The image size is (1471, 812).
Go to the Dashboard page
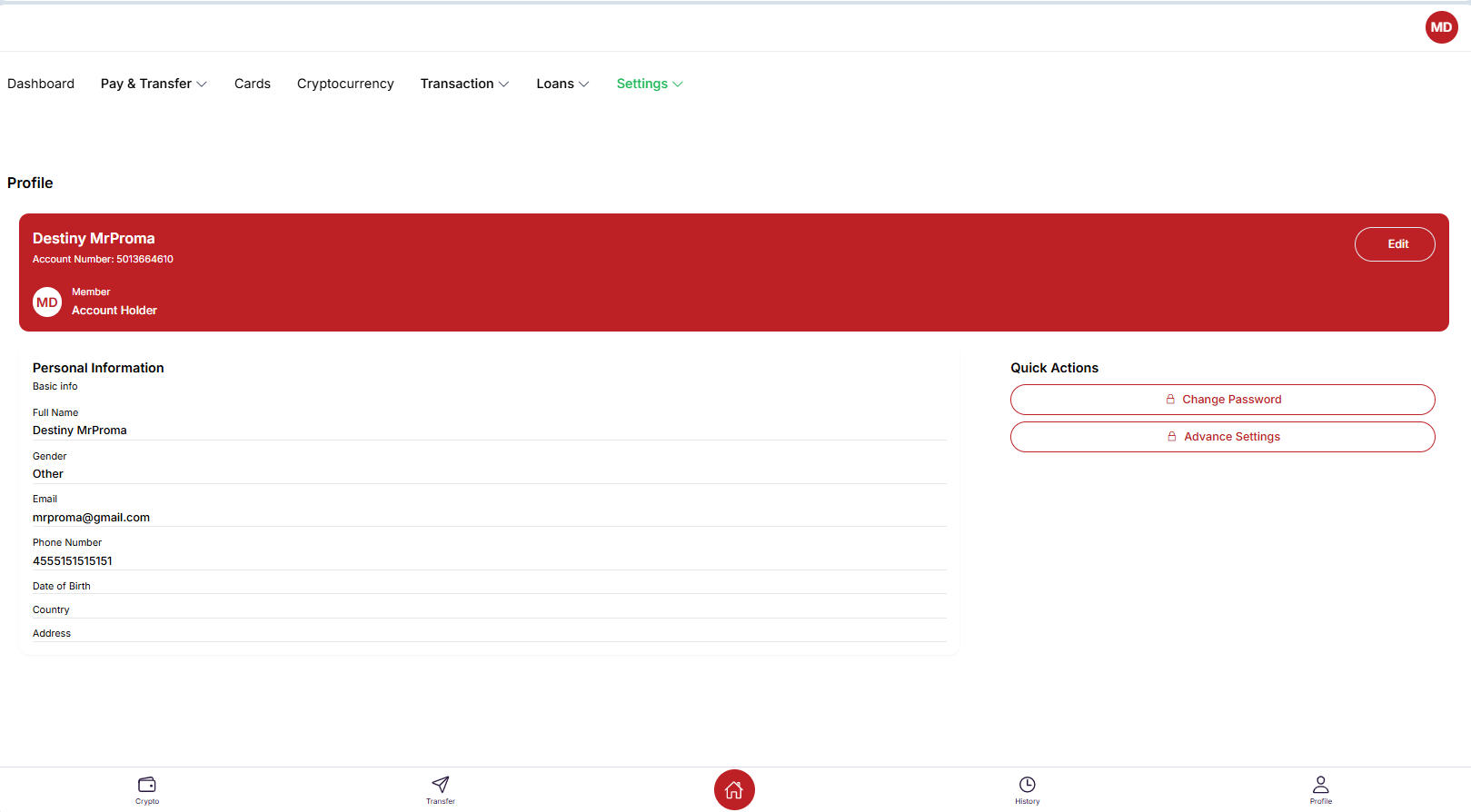coord(41,84)
